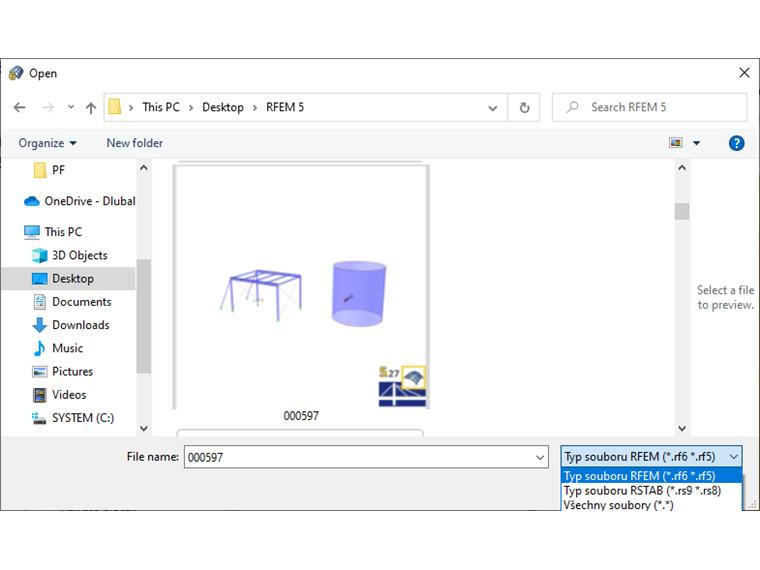Go up one folder level
This screenshot has height=570, width=760.
point(91,107)
